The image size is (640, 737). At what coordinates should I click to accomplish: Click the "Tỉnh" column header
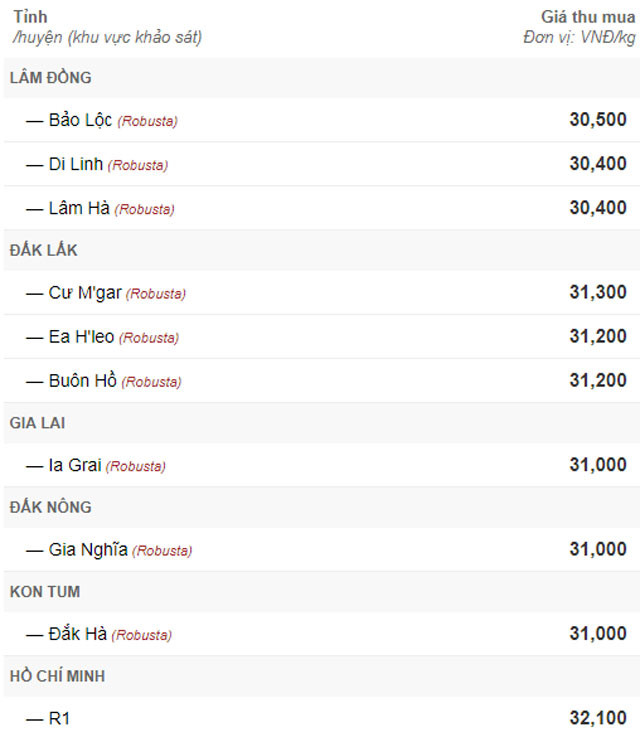coord(30,17)
